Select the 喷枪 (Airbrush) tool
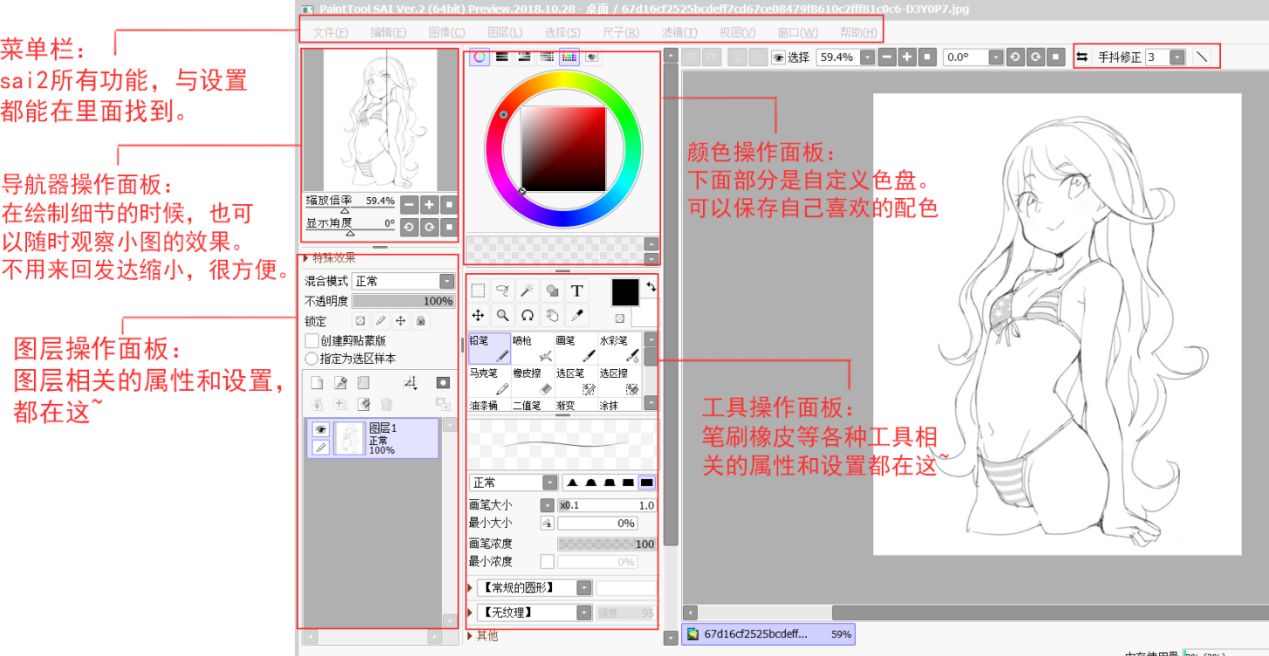 pyautogui.click(x=530, y=349)
